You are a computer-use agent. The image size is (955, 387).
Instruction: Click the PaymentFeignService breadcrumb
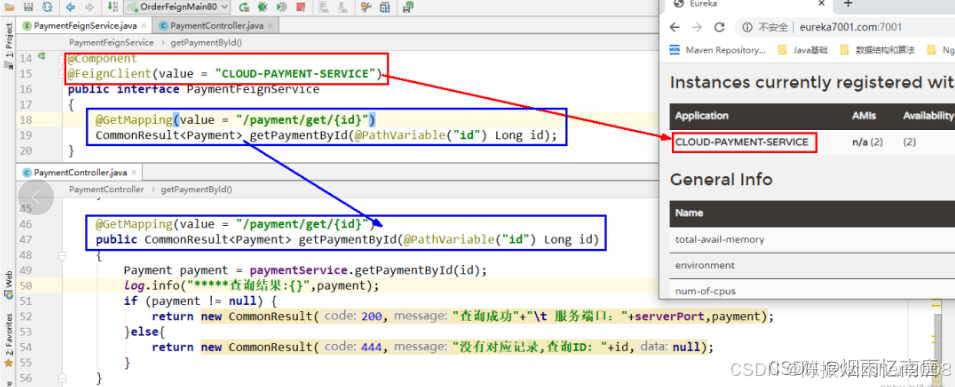[x=111, y=43]
